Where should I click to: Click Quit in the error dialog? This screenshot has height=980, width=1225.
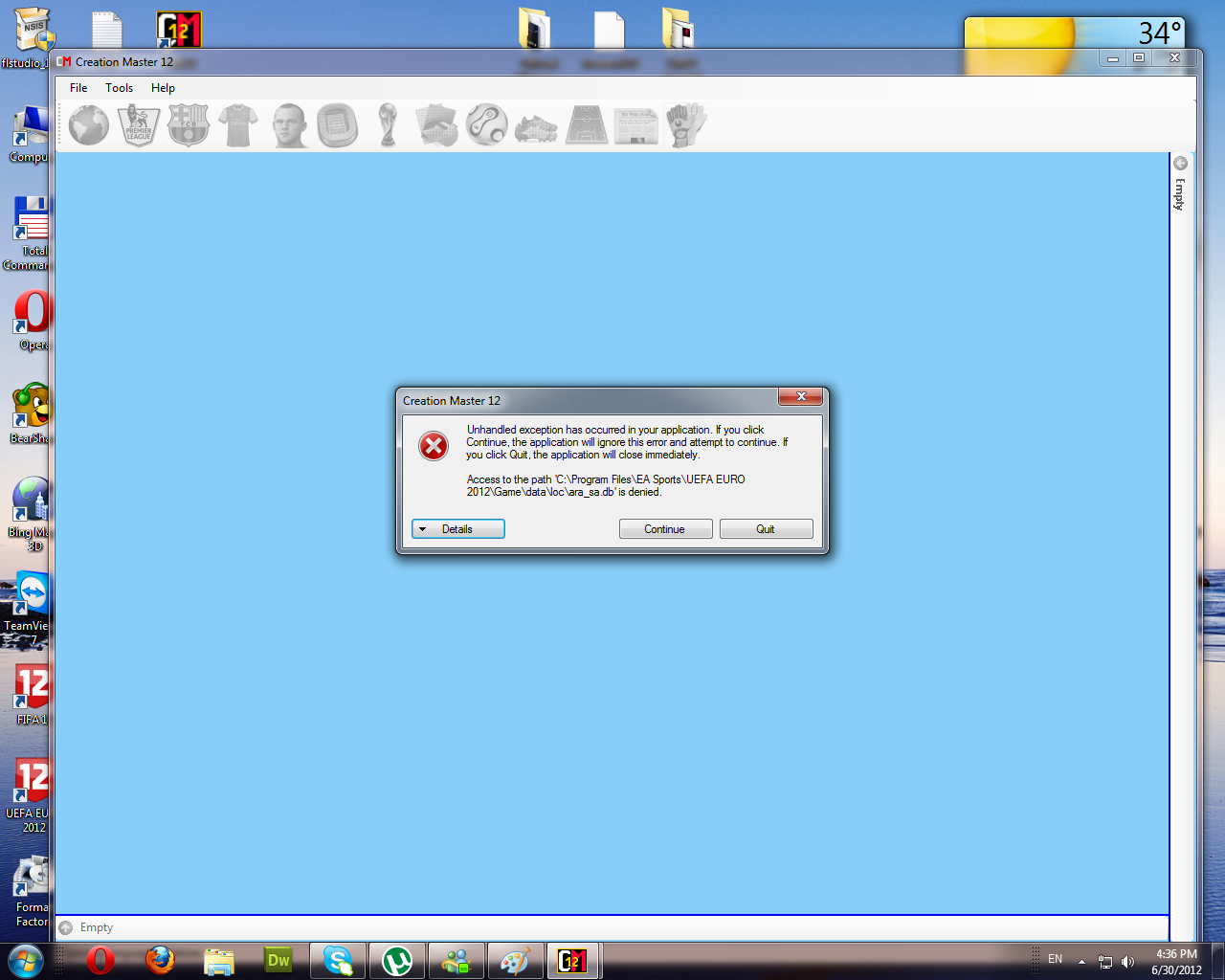point(767,529)
